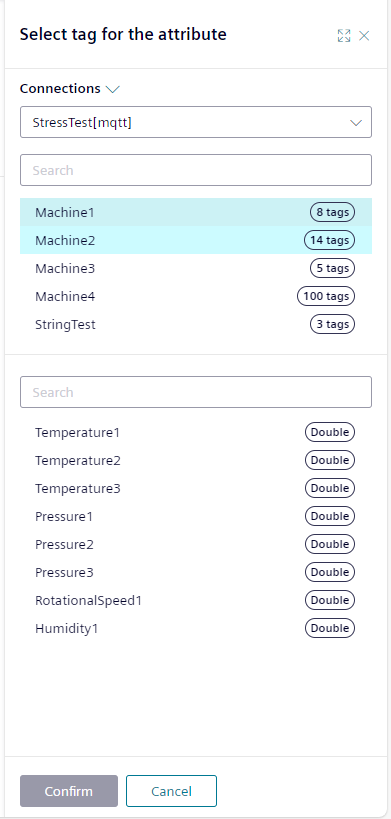Click the Cancel button
Viewport: 391px width, 819px height.
tap(171, 791)
